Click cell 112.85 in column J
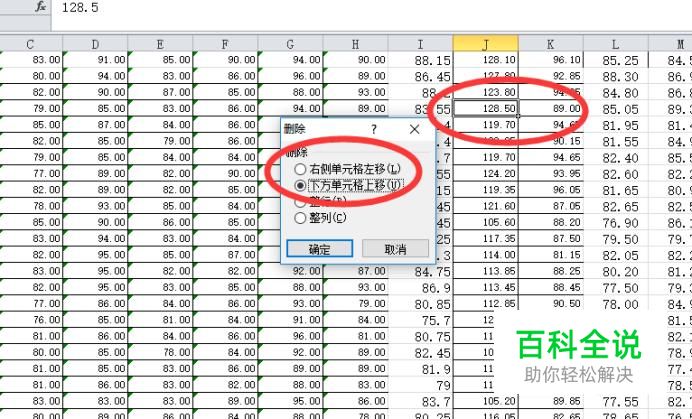Image resolution: width=692 pixels, height=419 pixels. (485, 304)
